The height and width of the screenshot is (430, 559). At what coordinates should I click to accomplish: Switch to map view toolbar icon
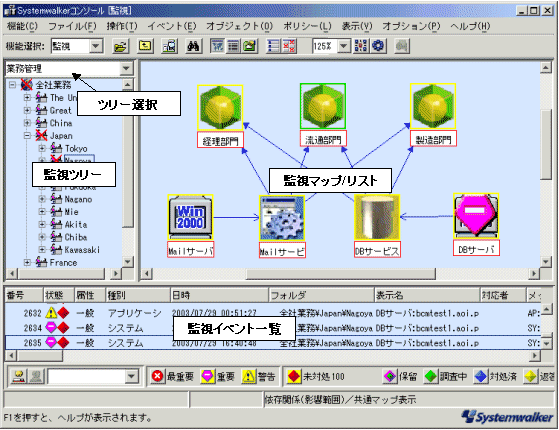(217, 46)
